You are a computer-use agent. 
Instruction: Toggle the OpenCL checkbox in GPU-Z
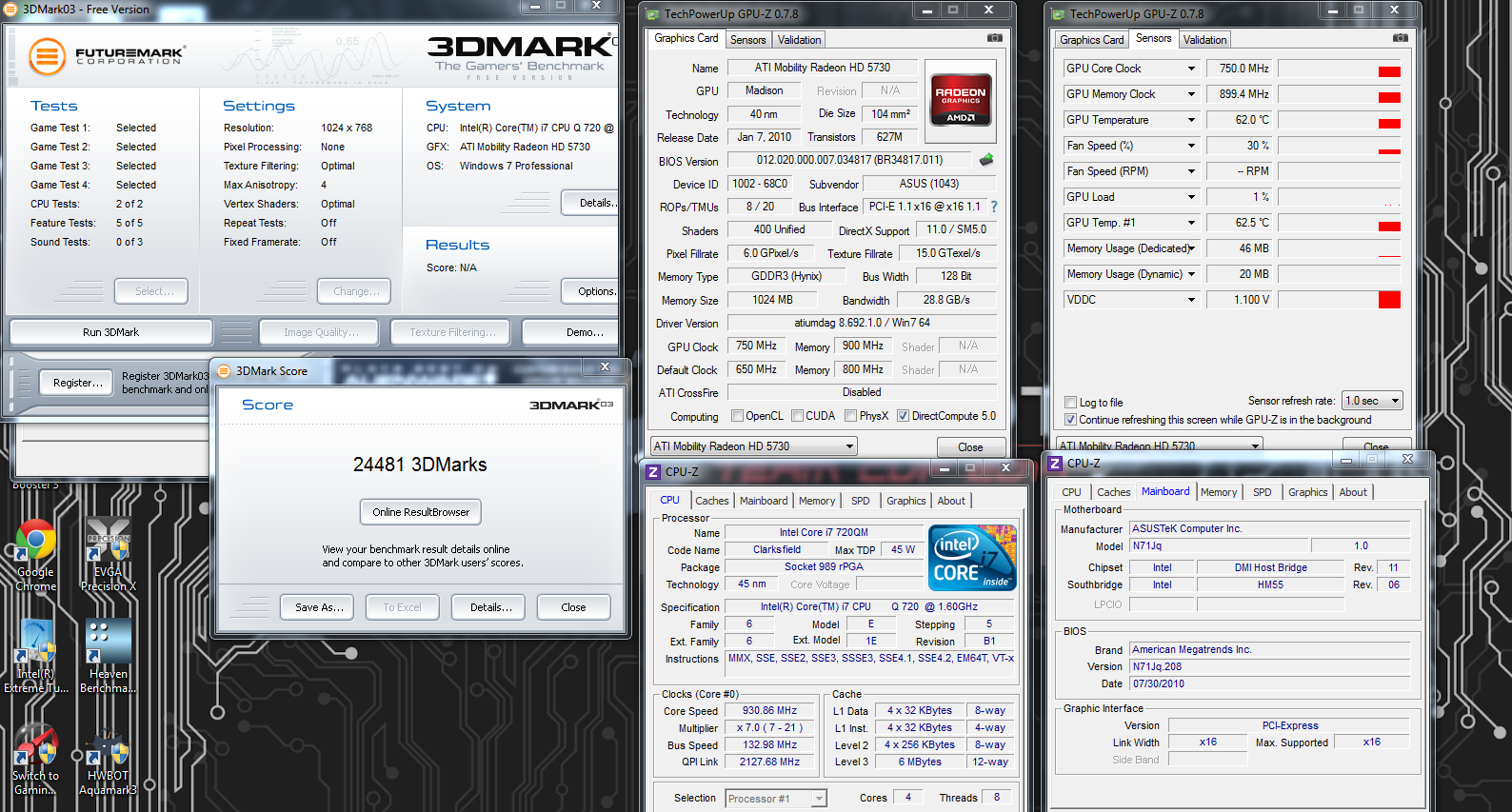point(737,416)
